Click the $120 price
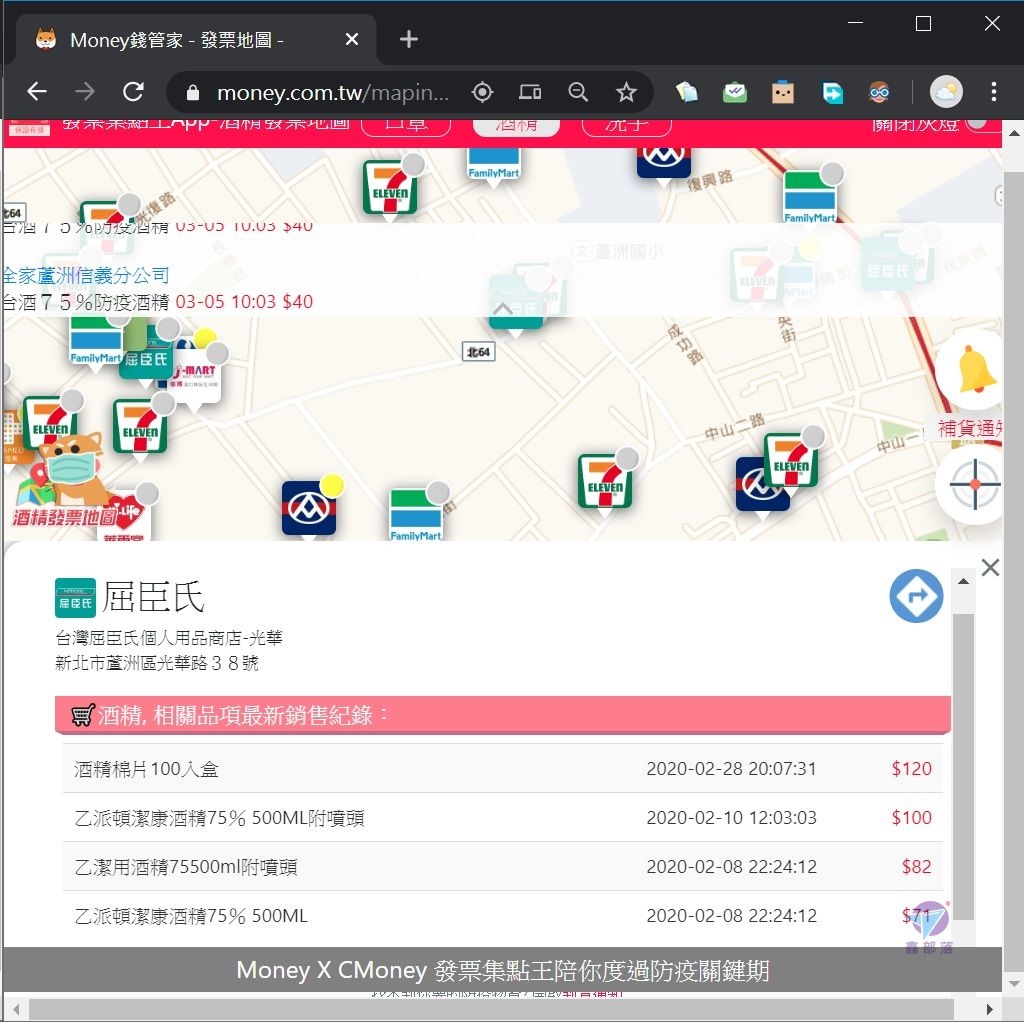 912,769
